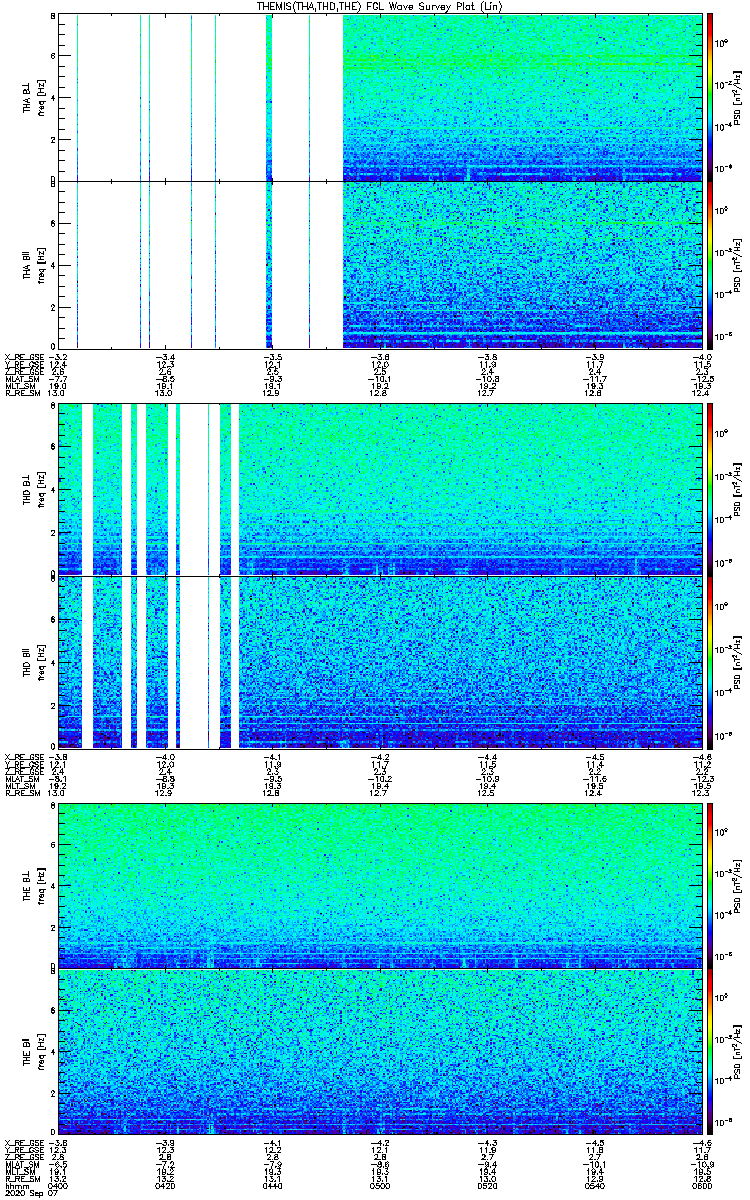Click the 0540 time tick label
Viewport: 750px width, 1200px height.
(594, 1186)
